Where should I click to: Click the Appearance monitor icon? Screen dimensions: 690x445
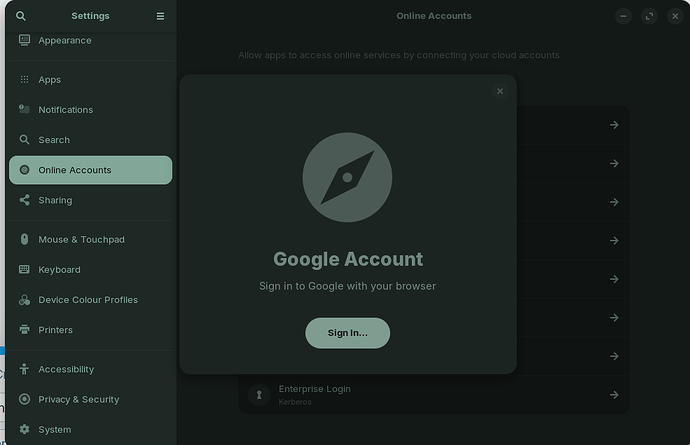coord(24,40)
